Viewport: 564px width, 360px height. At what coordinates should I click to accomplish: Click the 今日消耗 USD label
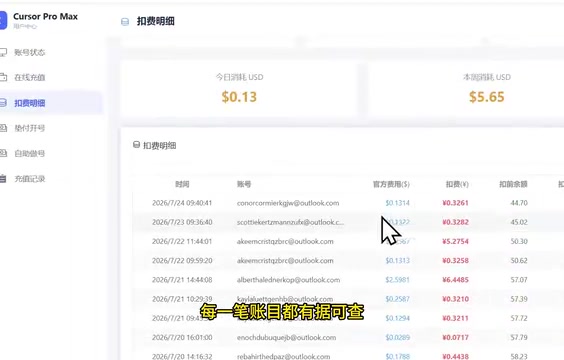click(239, 77)
